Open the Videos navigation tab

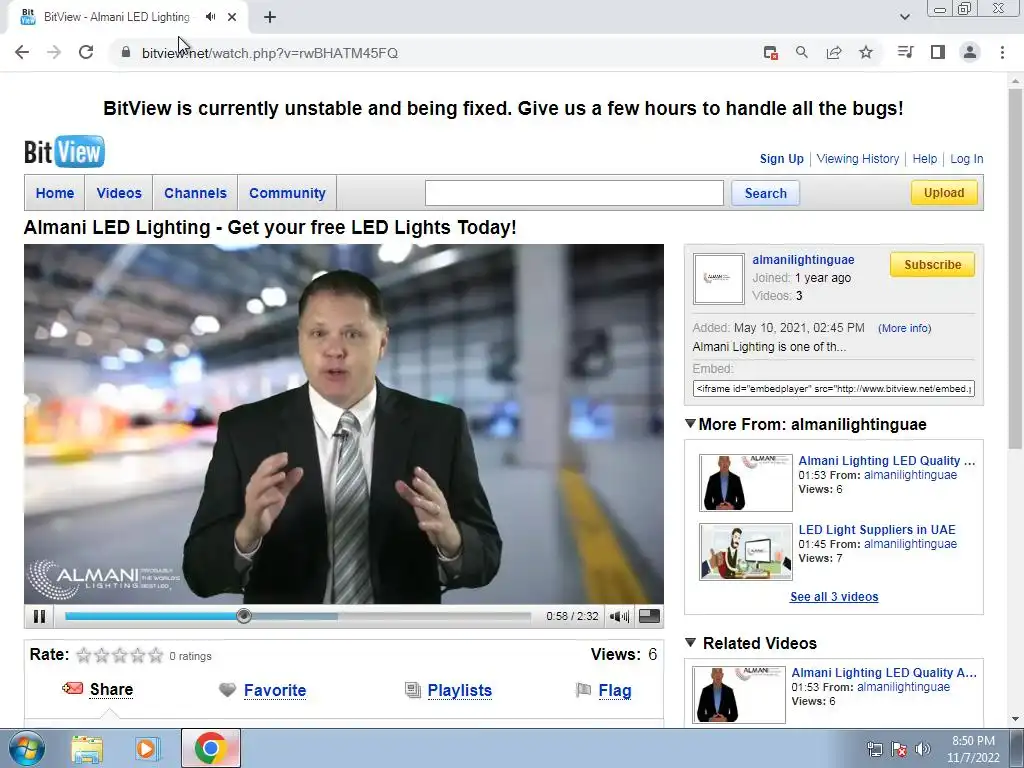tap(119, 193)
